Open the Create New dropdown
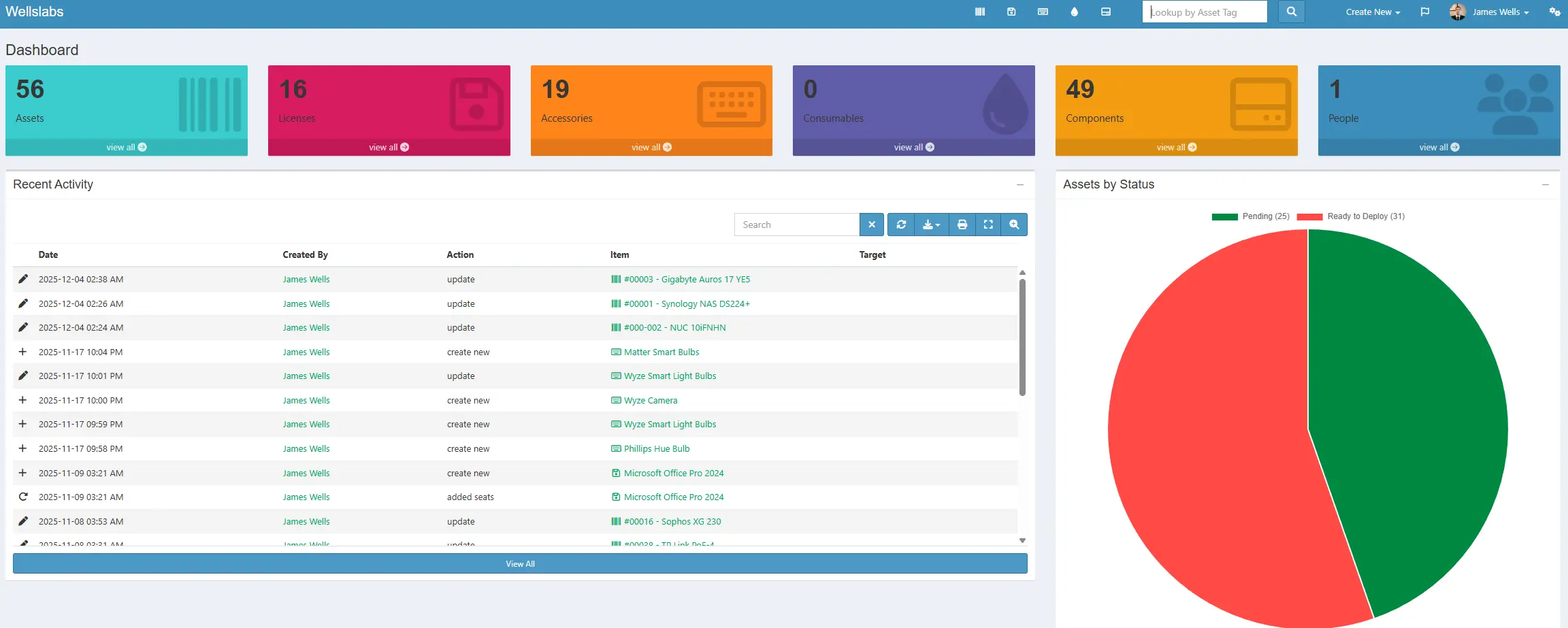Viewport: 1568px width, 628px height. click(x=1373, y=12)
